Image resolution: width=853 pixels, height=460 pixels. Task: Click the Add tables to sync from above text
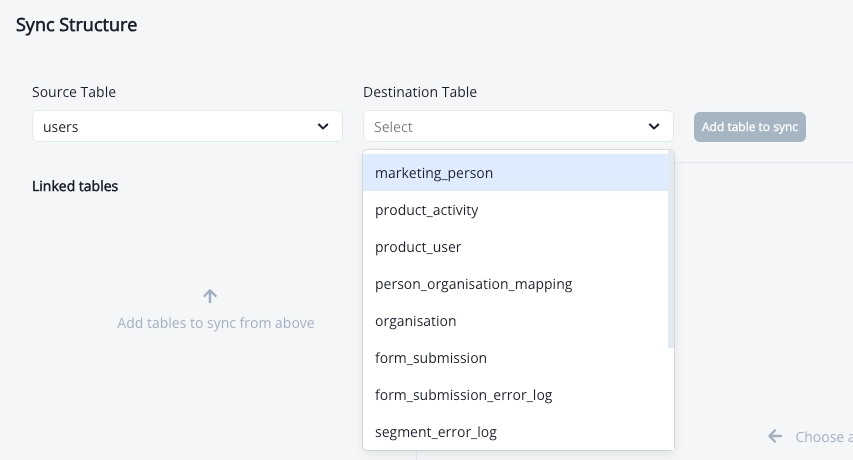click(x=215, y=323)
